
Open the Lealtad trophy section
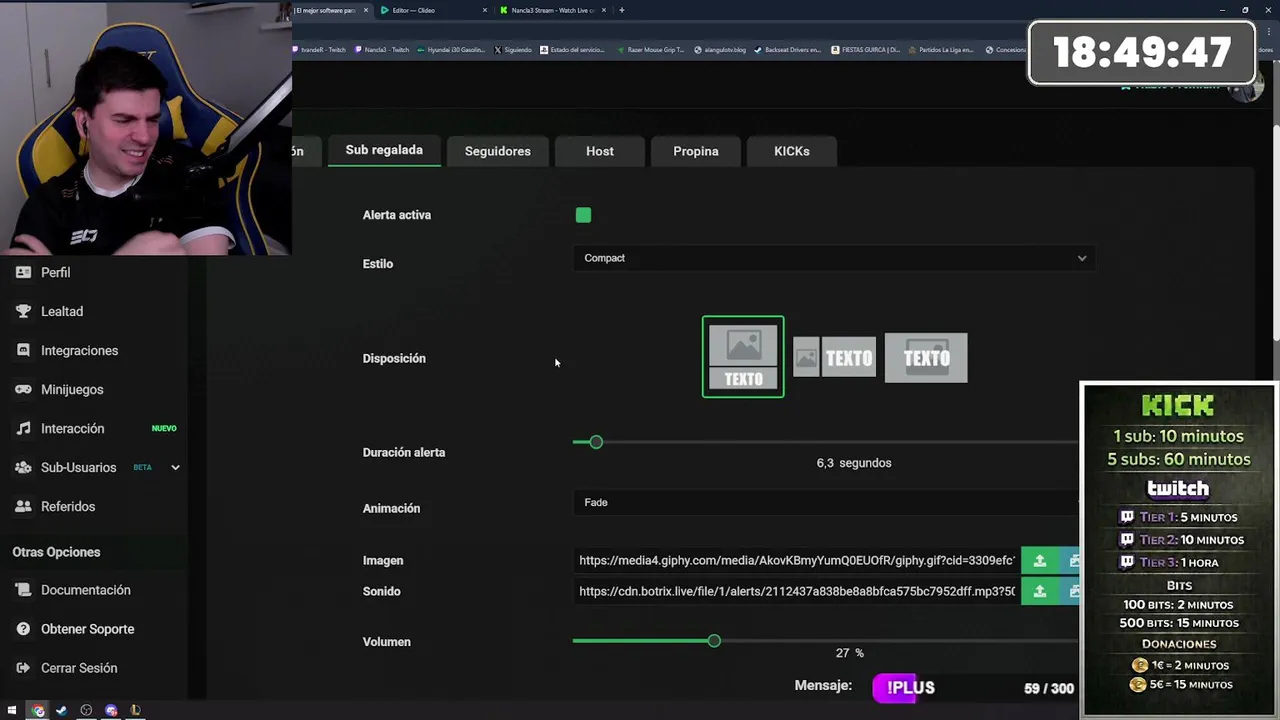pyautogui.click(x=49, y=311)
